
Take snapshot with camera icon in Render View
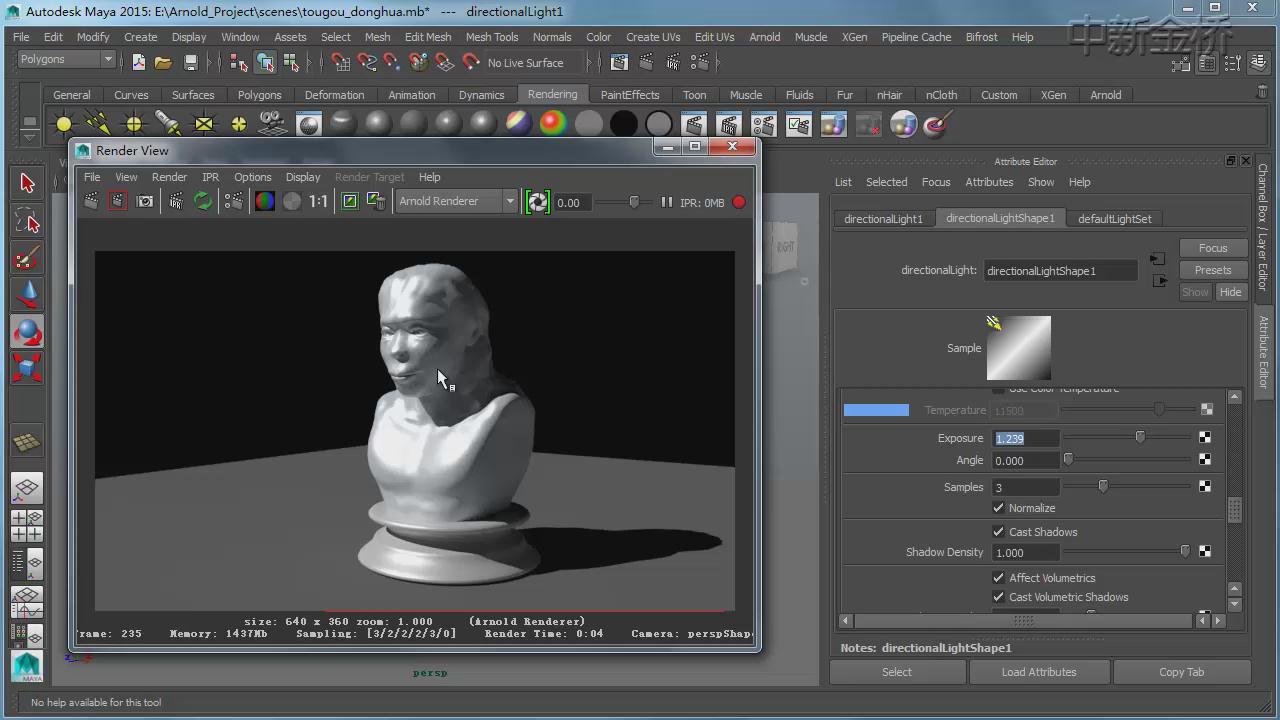pos(145,201)
